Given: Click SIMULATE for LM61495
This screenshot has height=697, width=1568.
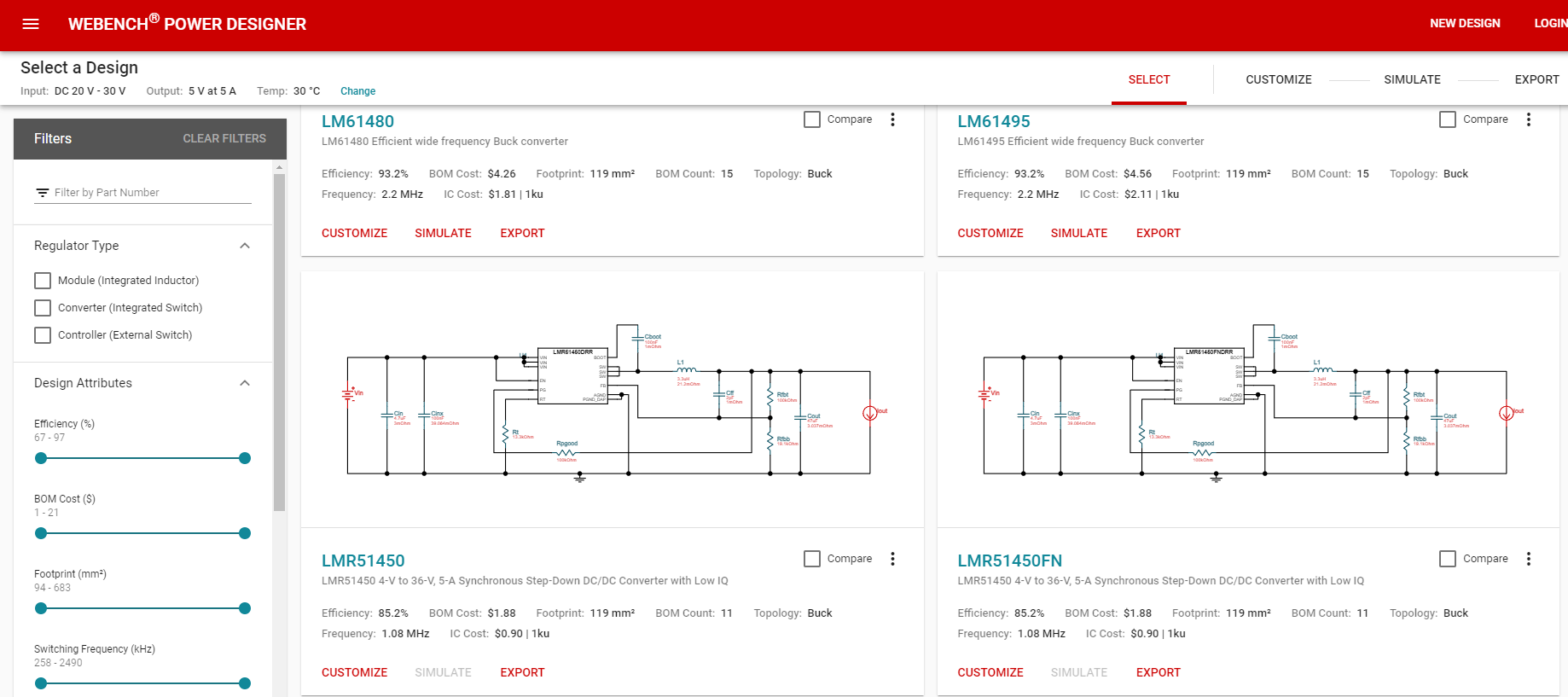Looking at the screenshot, I should tap(1078, 233).
